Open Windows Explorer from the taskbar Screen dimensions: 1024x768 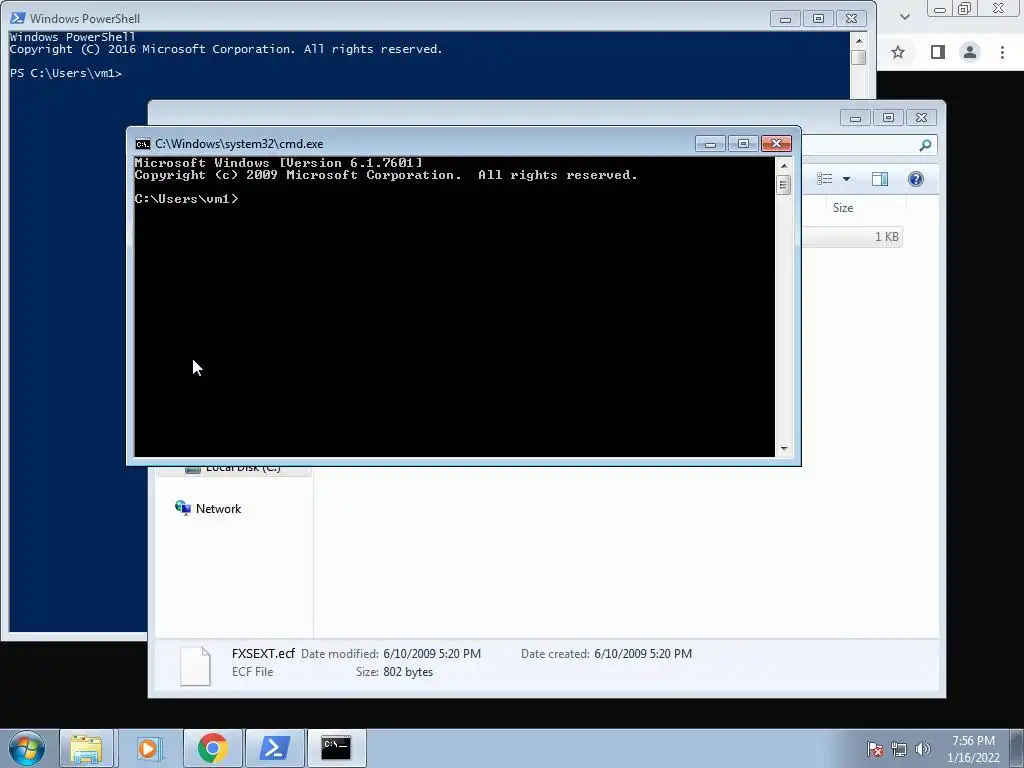pyautogui.click(x=86, y=748)
